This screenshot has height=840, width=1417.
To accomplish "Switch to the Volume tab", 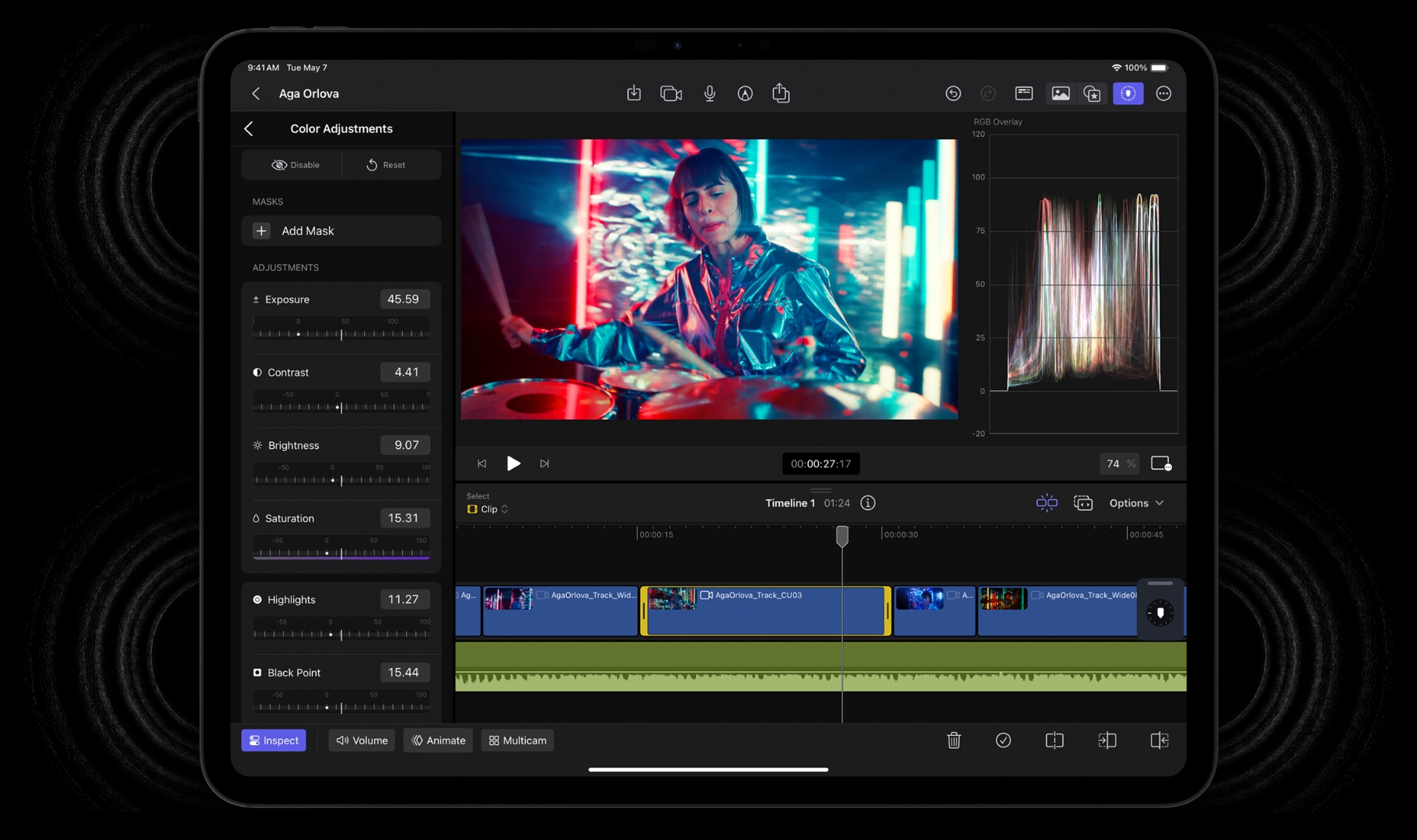I will click(362, 740).
